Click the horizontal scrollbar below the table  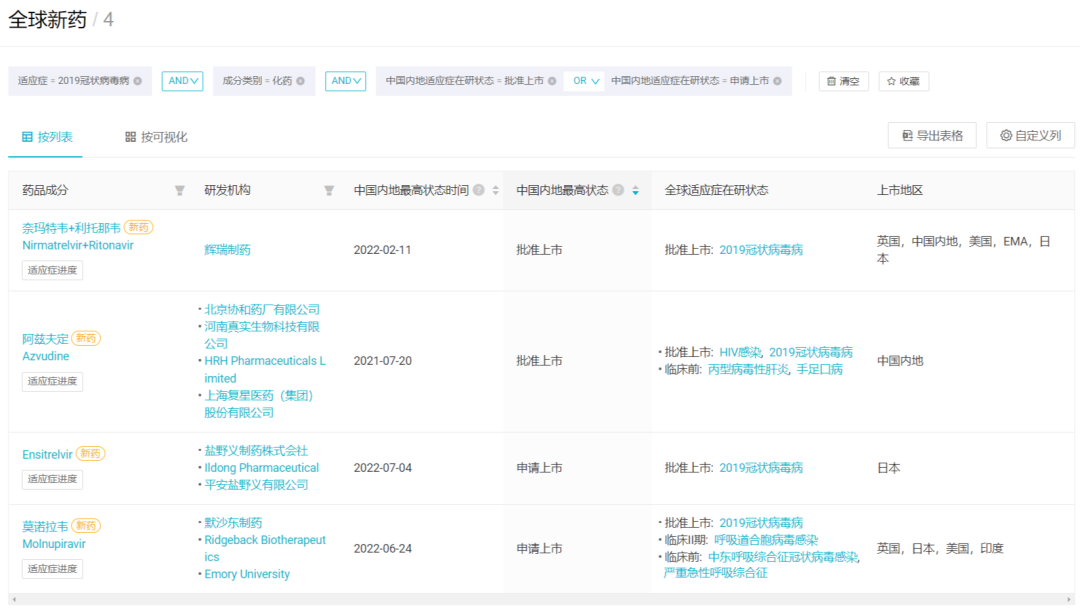(x=540, y=599)
